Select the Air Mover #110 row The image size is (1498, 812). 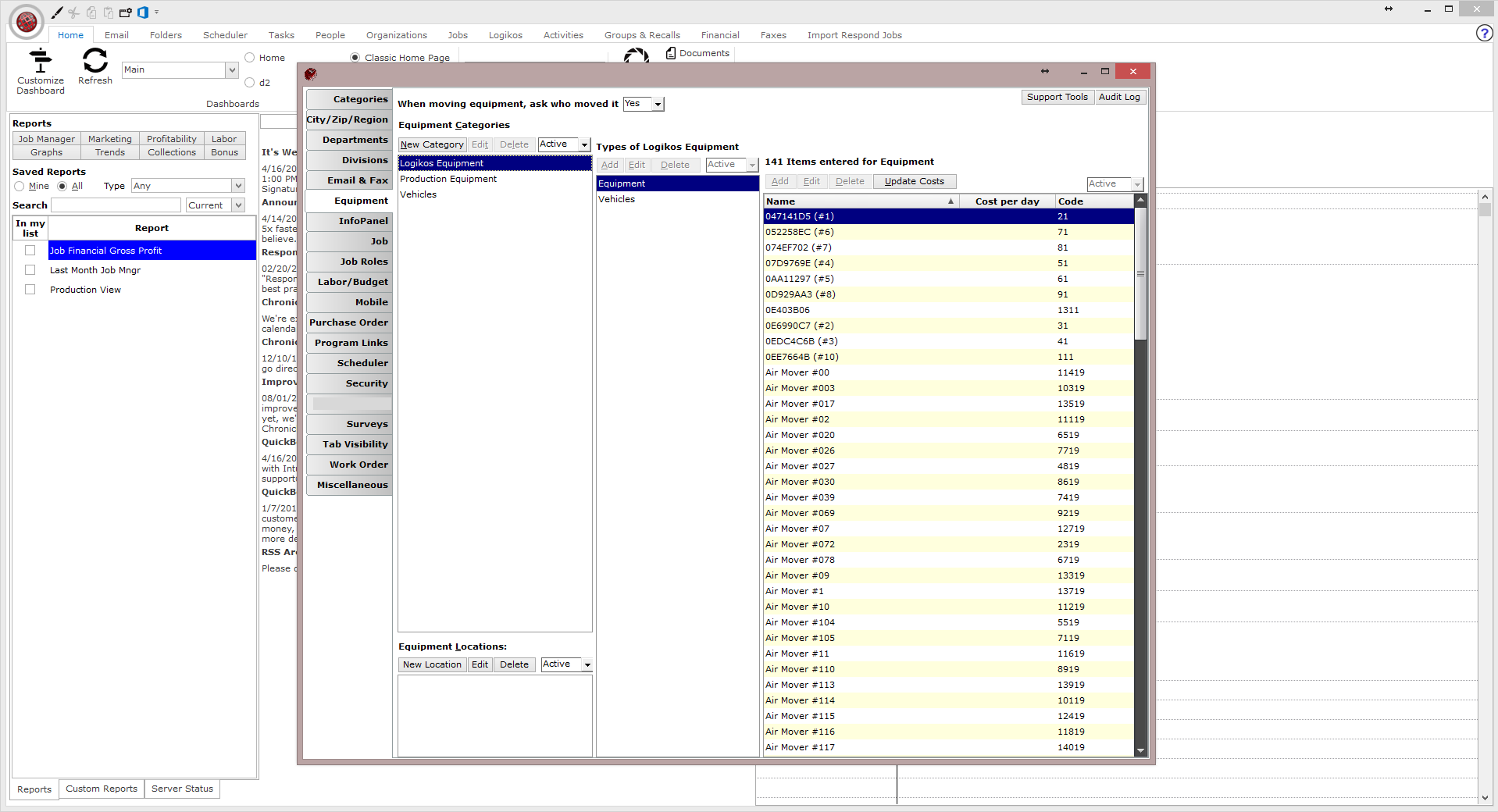948,669
